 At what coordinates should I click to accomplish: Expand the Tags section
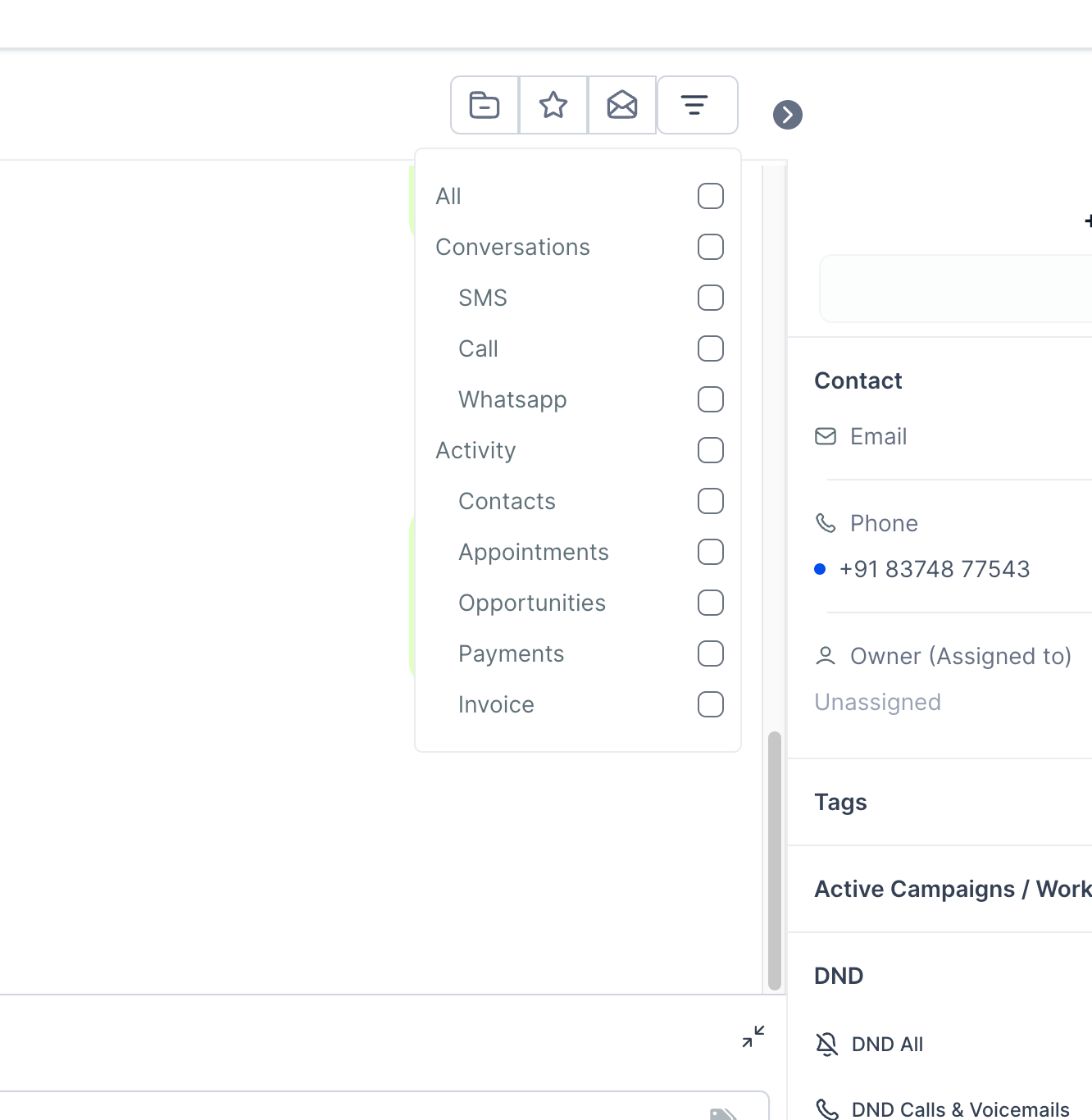841,802
